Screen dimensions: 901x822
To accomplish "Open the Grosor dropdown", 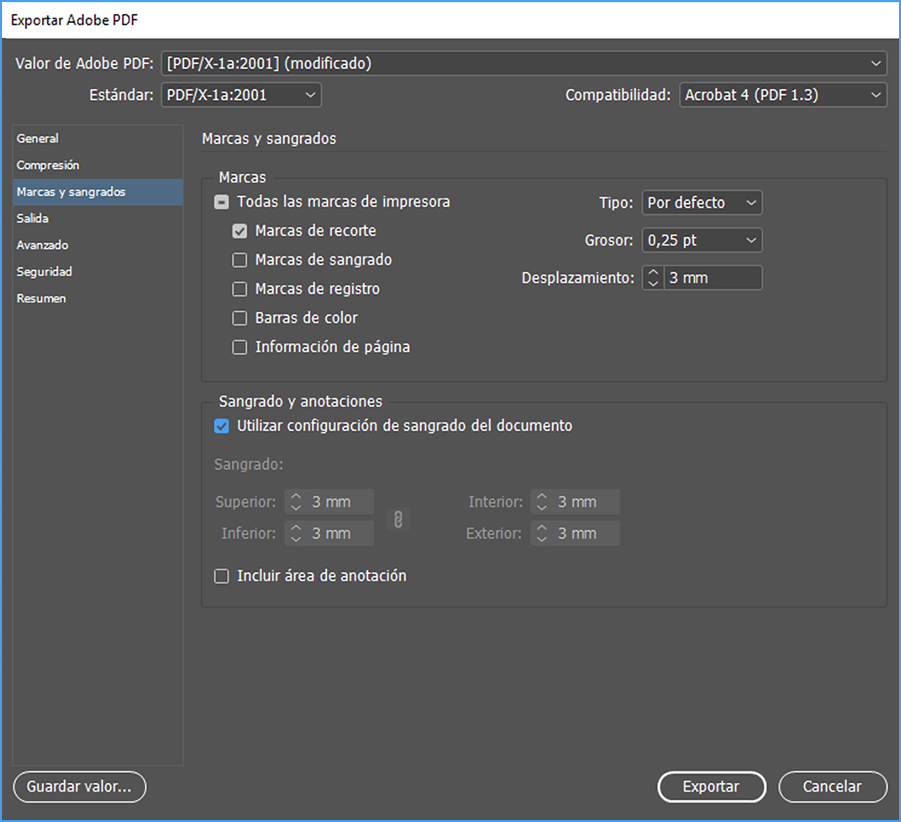I will [702, 240].
